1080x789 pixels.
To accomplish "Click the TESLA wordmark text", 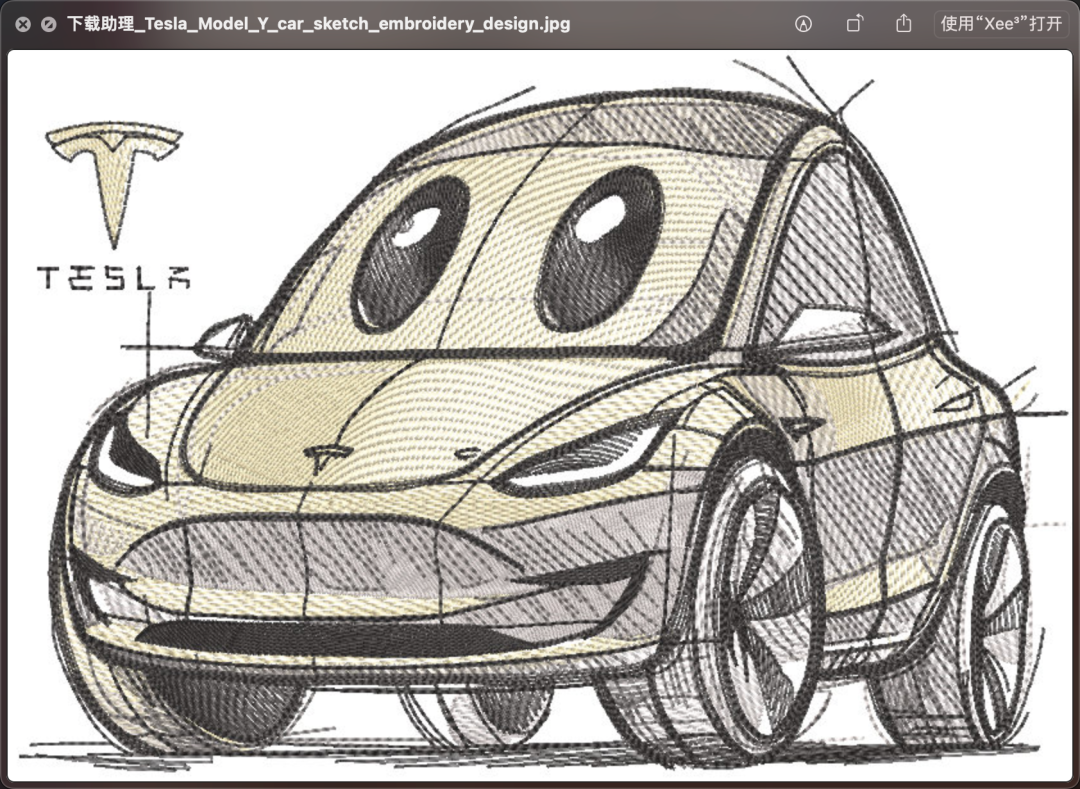I will (113, 277).
